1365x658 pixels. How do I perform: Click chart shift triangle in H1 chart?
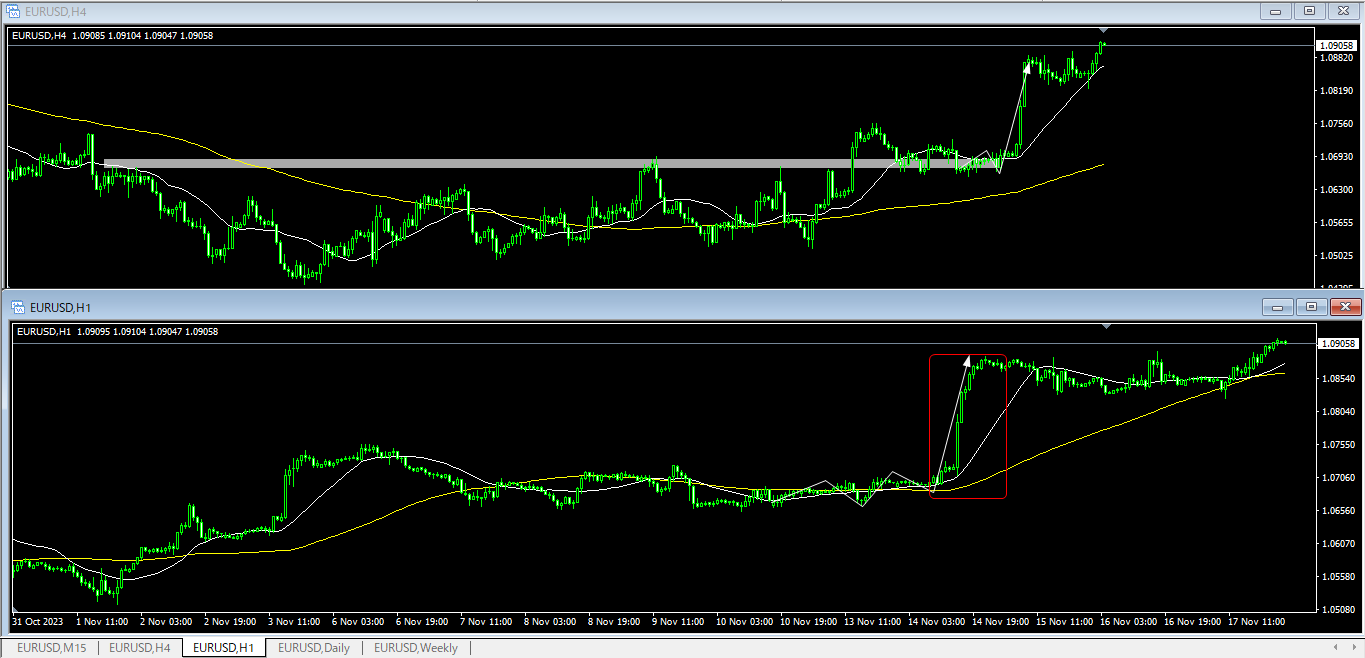click(x=1106, y=327)
